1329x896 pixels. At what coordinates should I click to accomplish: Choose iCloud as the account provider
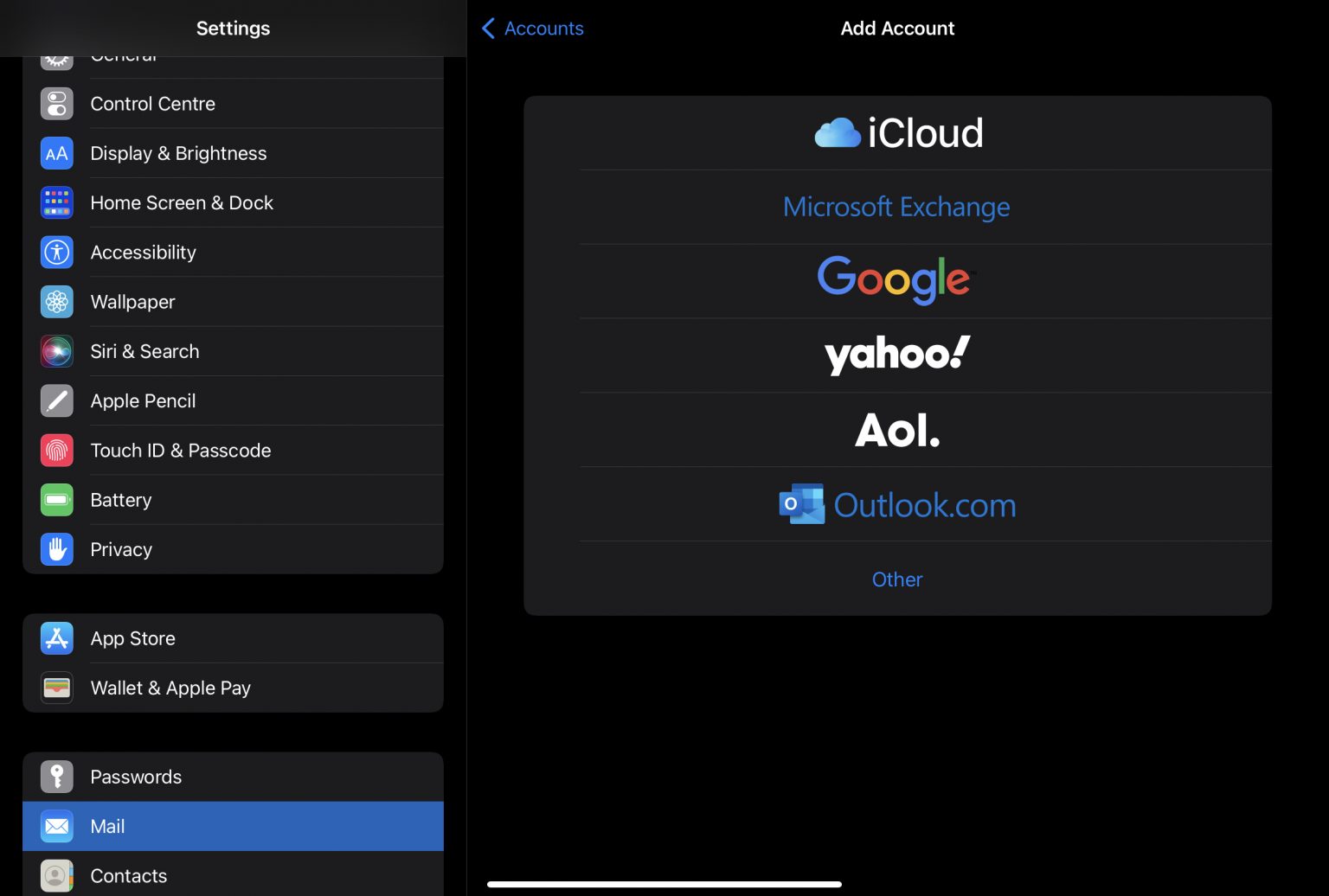pyautogui.click(x=897, y=132)
